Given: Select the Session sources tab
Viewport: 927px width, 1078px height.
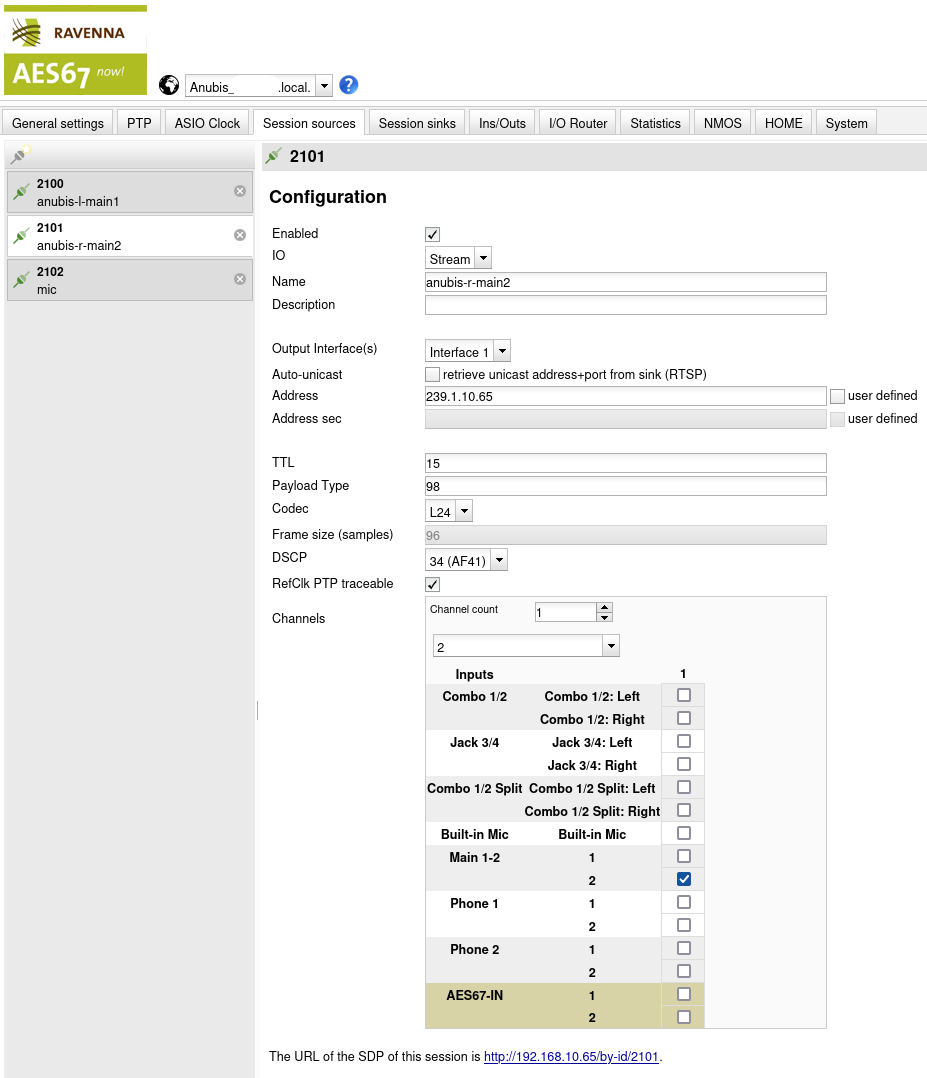Looking at the screenshot, I should click(309, 123).
